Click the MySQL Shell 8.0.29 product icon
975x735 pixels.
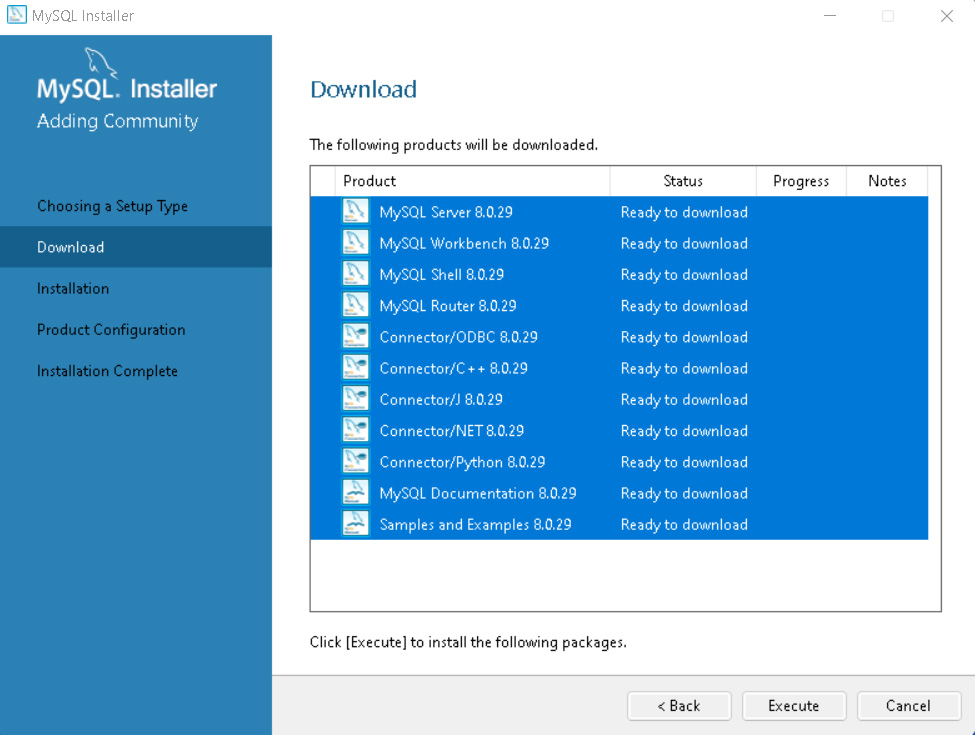tap(356, 274)
